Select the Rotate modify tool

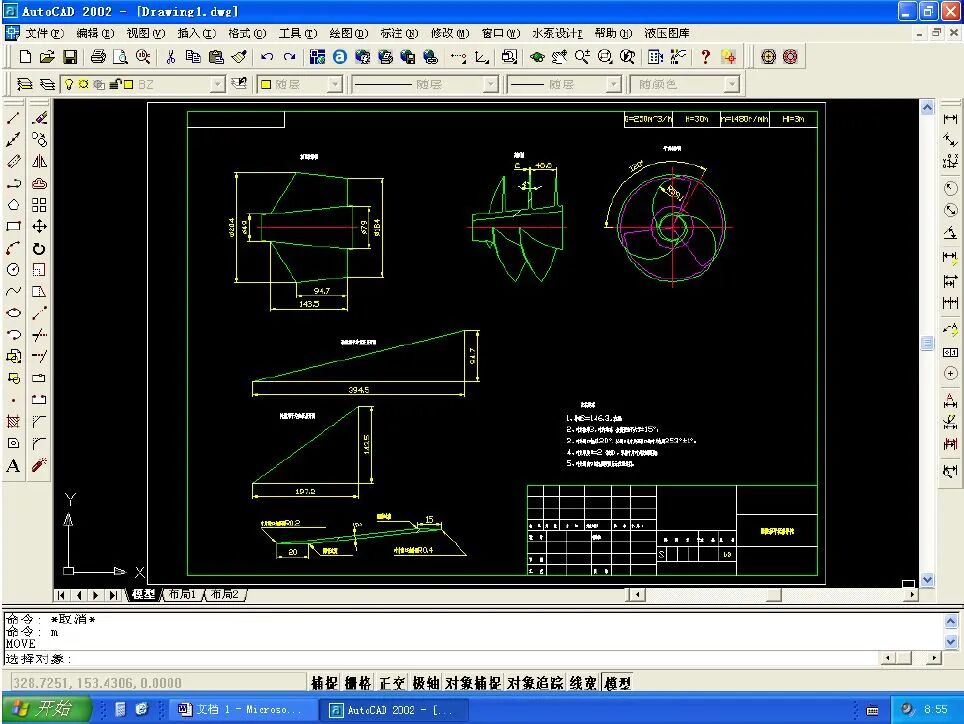pos(39,248)
